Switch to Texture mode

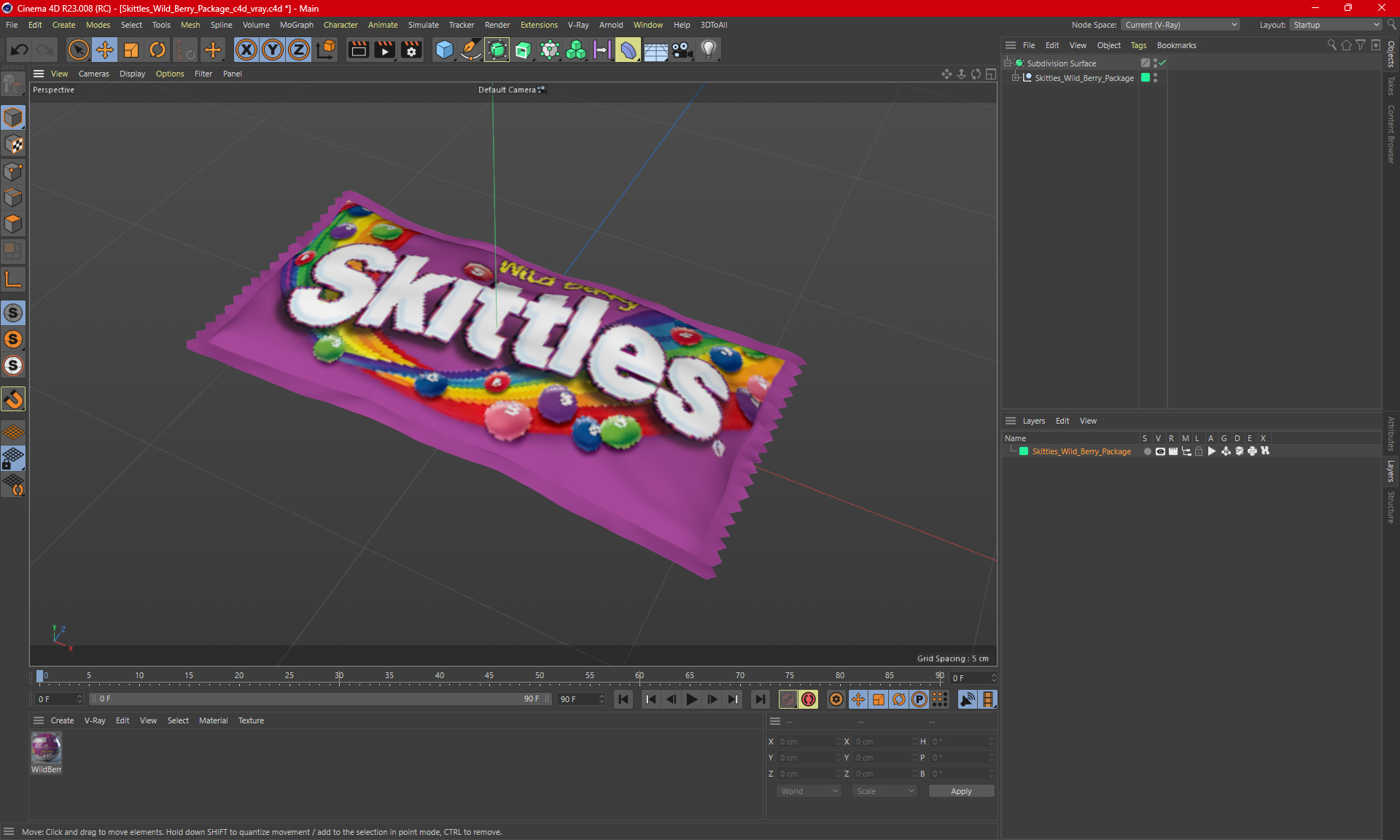pos(13,144)
